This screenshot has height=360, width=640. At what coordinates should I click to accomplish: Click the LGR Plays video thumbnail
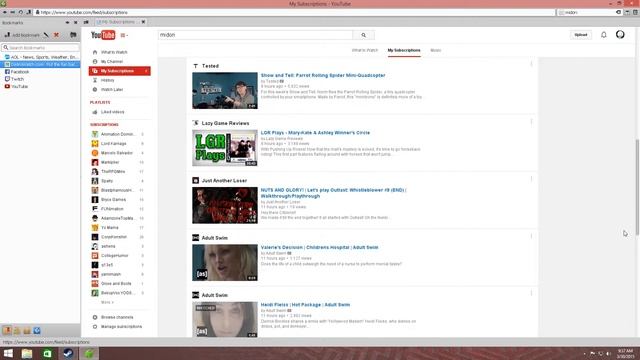[225, 148]
